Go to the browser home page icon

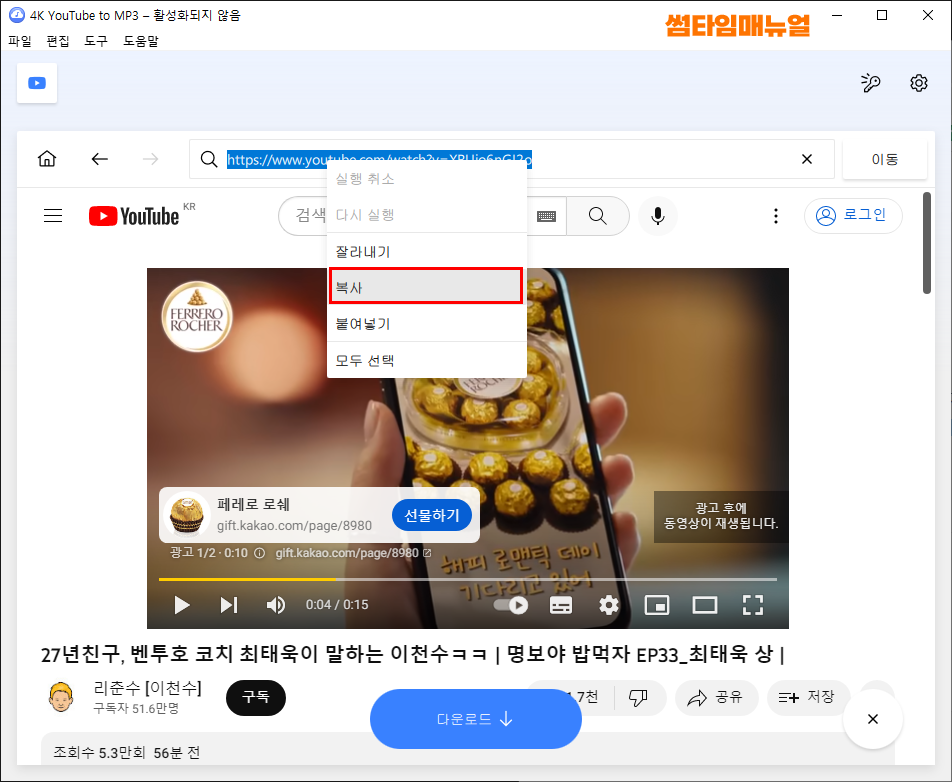(47, 159)
